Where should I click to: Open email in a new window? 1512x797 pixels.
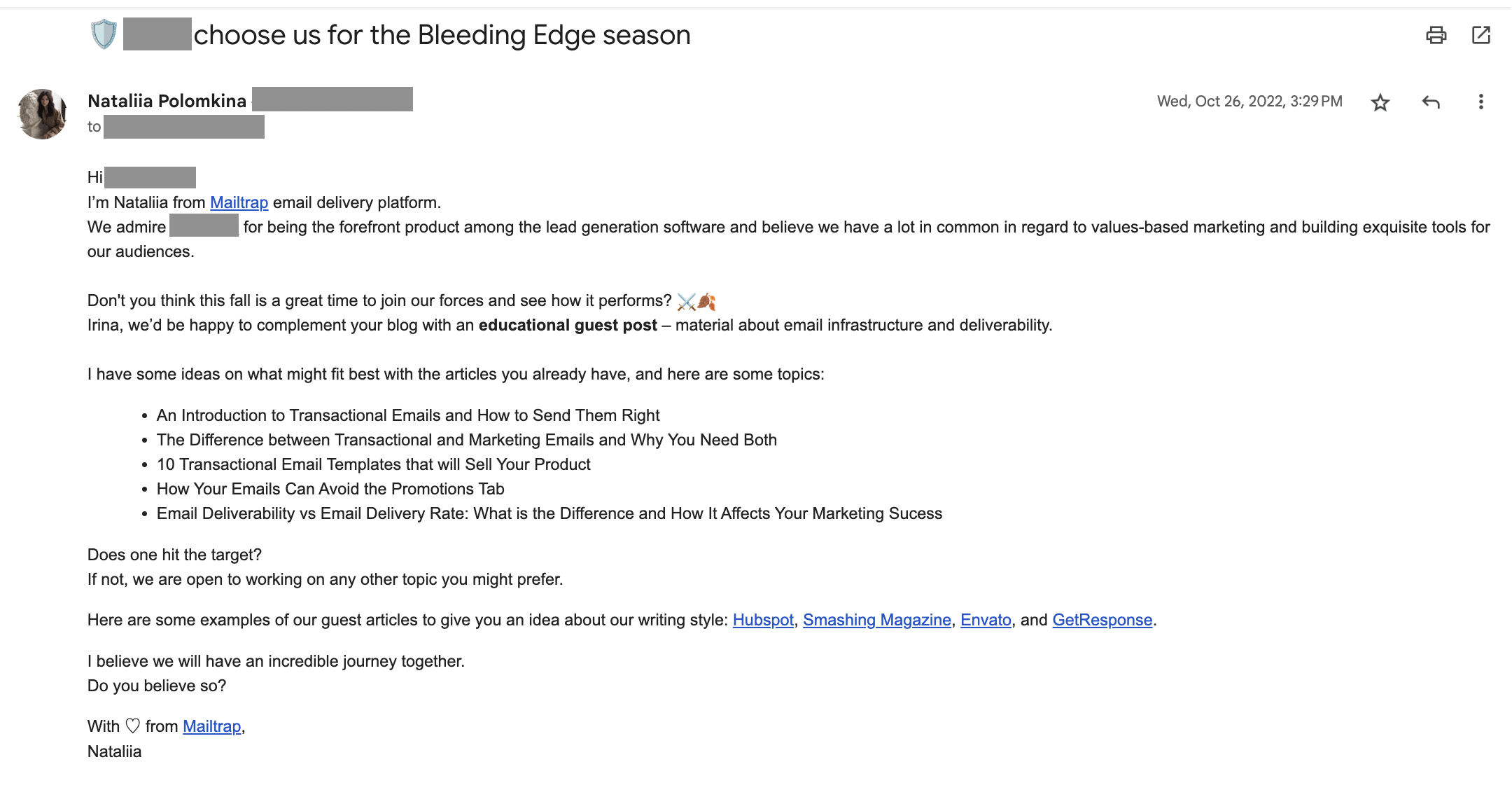1482,34
